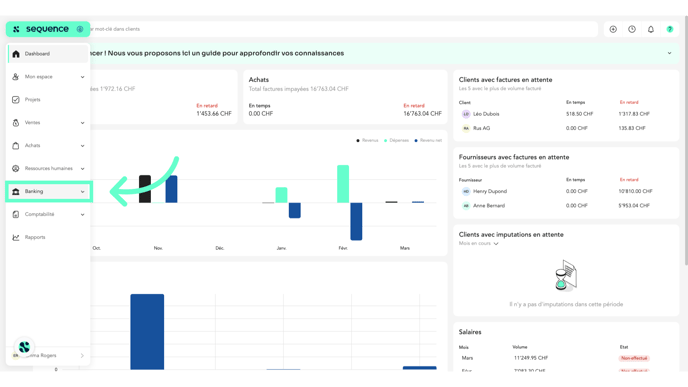Collapse the guide banner chevron
The height and width of the screenshot is (387, 688).
point(670,53)
